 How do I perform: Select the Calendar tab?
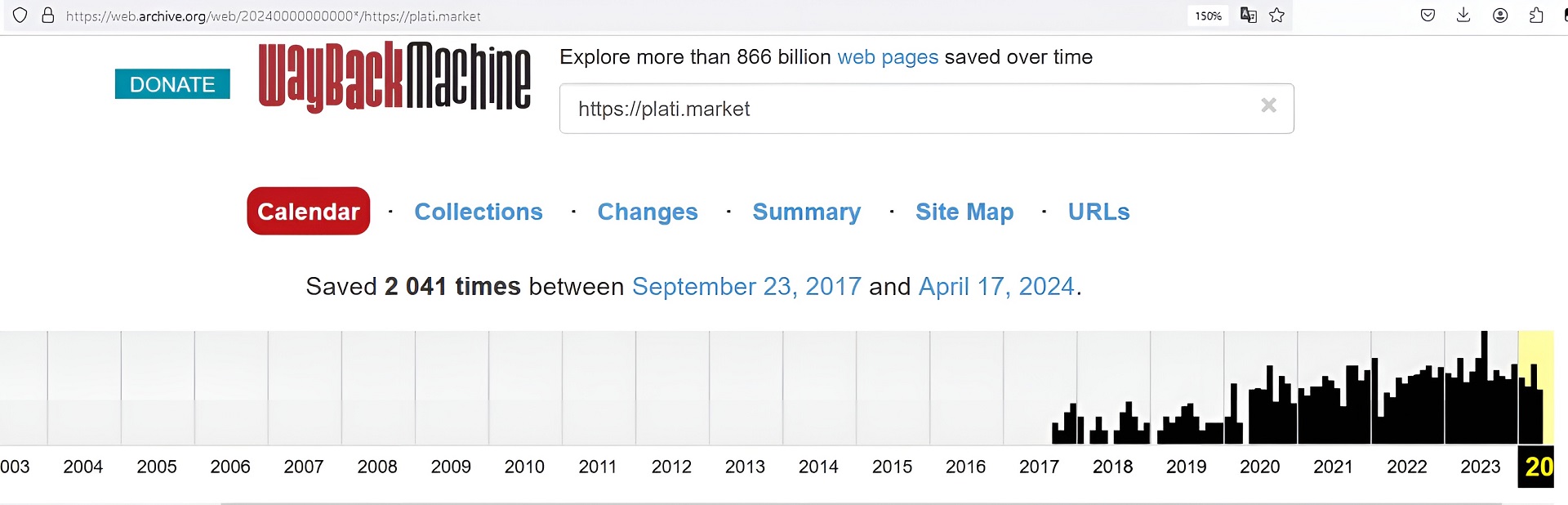click(309, 212)
